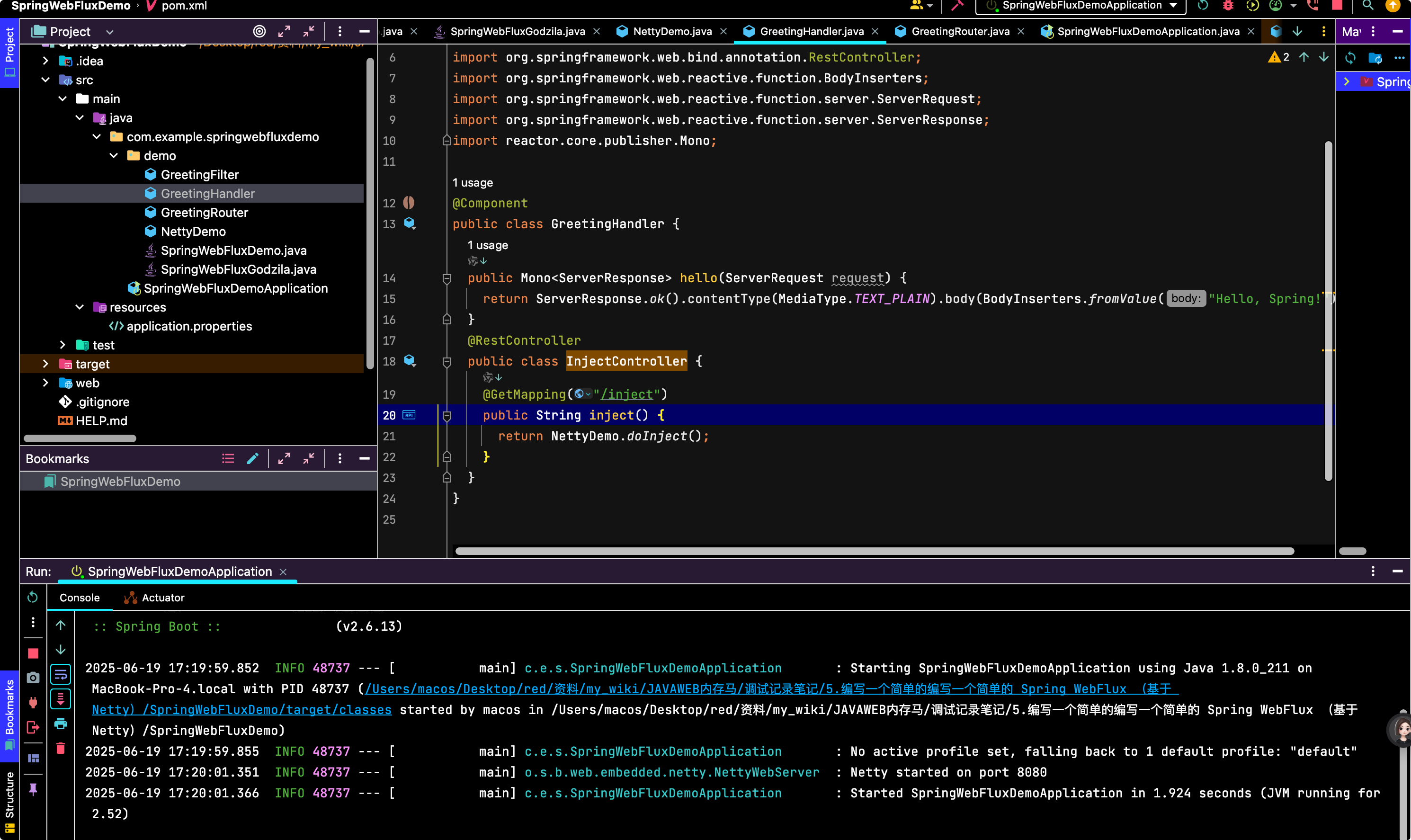Open the /inject URL mapping link
Viewport: 1411px width, 840px height.
[x=626, y=394]
